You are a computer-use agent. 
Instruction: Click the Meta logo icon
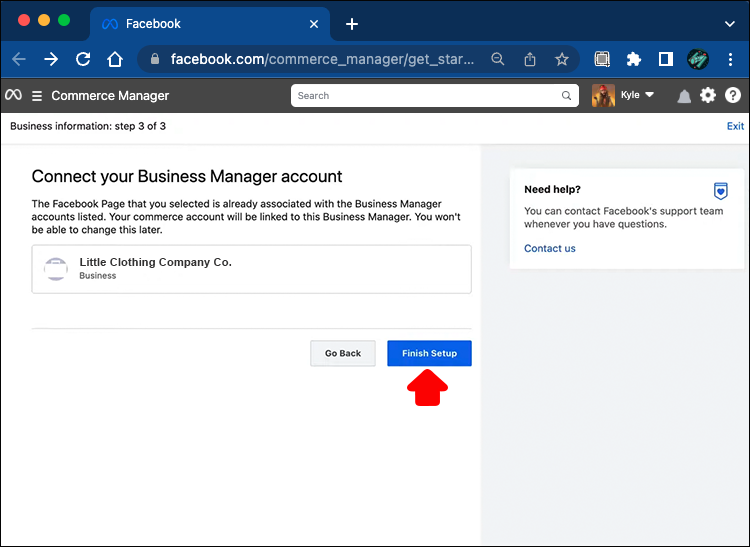13,96
